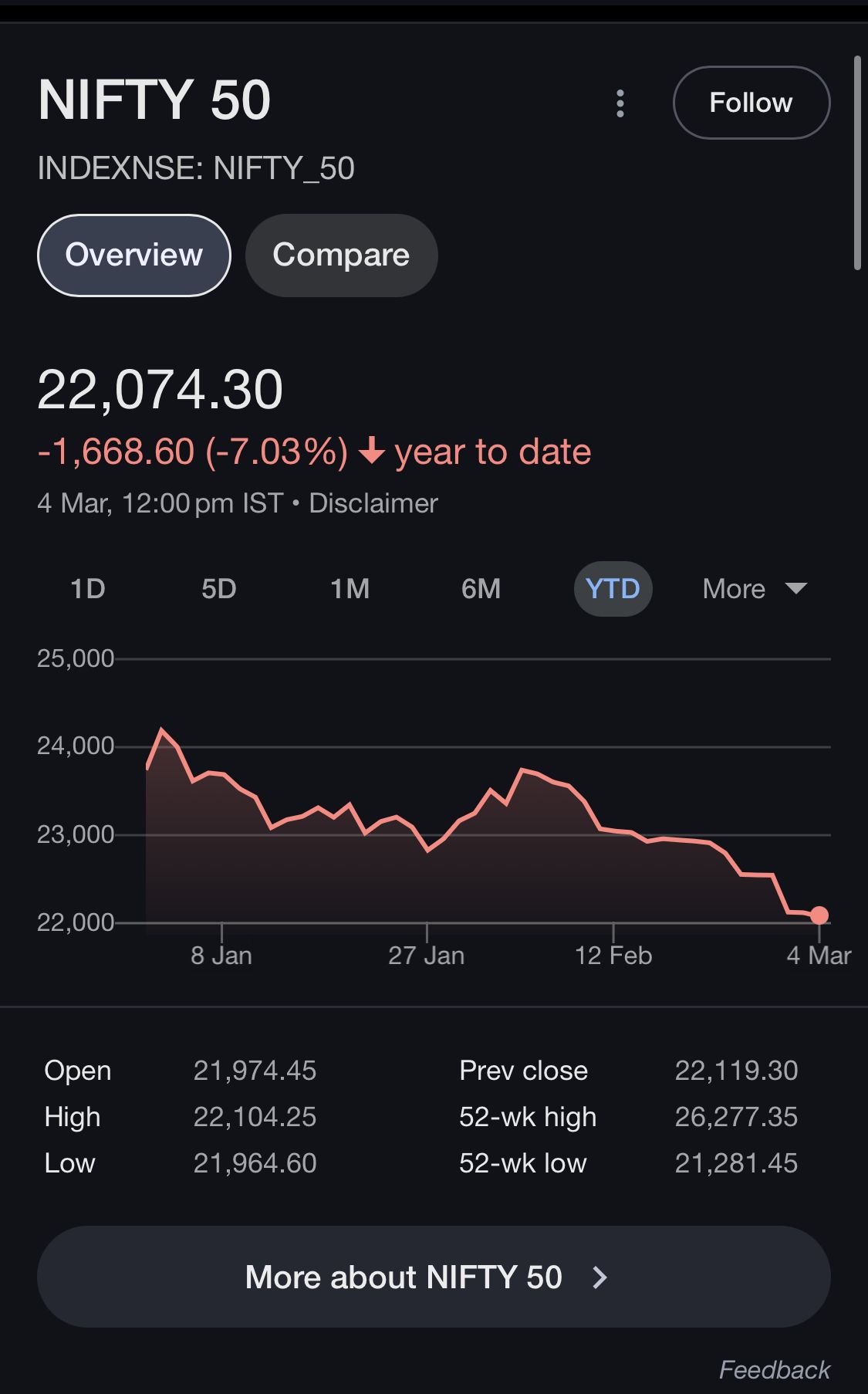Image resolution: width=868 pixels, height=1394 pixels.
Task: Click the More dropdown arrow
Action: pos(795,589)
